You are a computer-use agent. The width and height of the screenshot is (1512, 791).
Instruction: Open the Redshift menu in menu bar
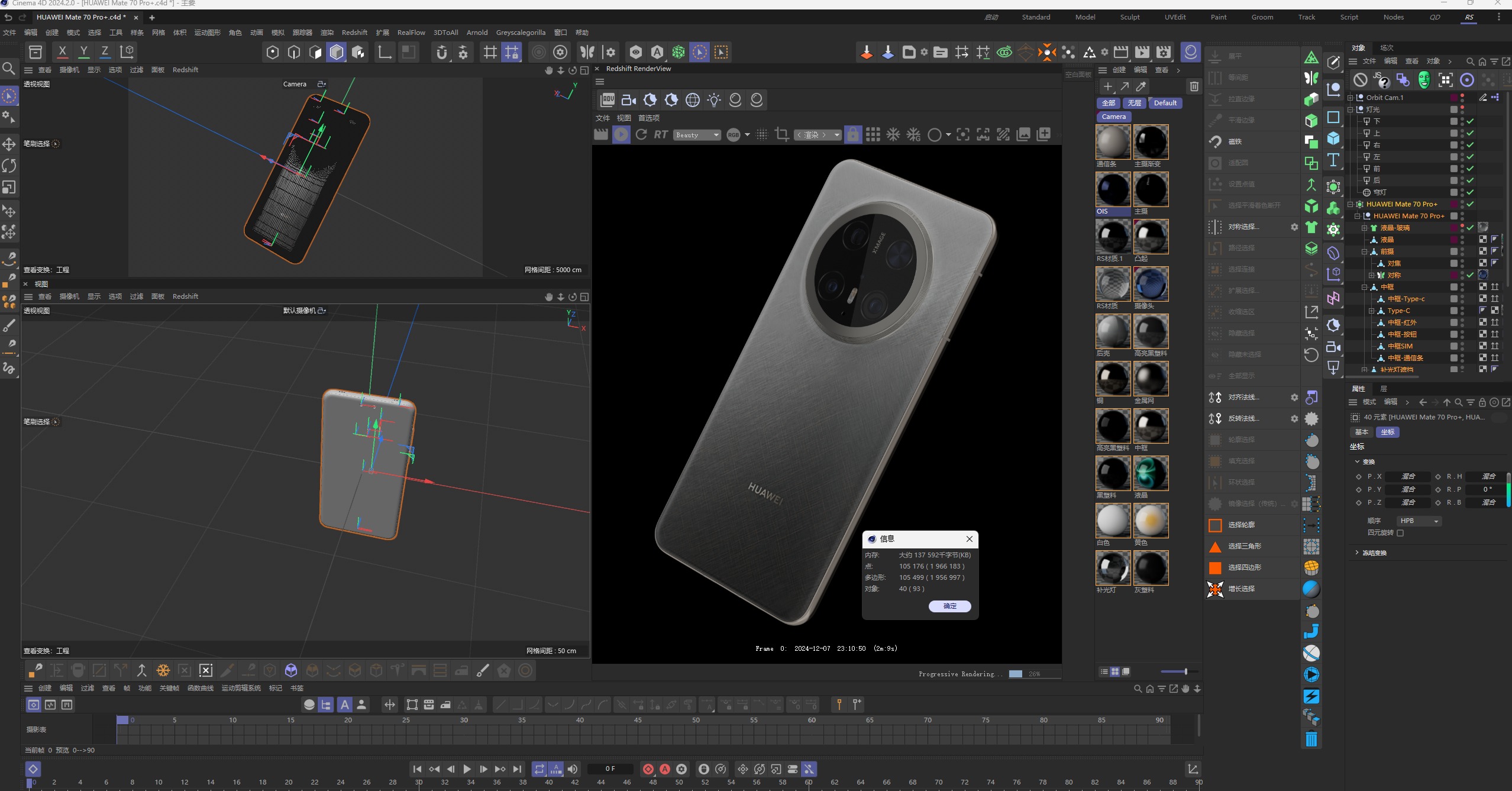[x=354, y=33]
